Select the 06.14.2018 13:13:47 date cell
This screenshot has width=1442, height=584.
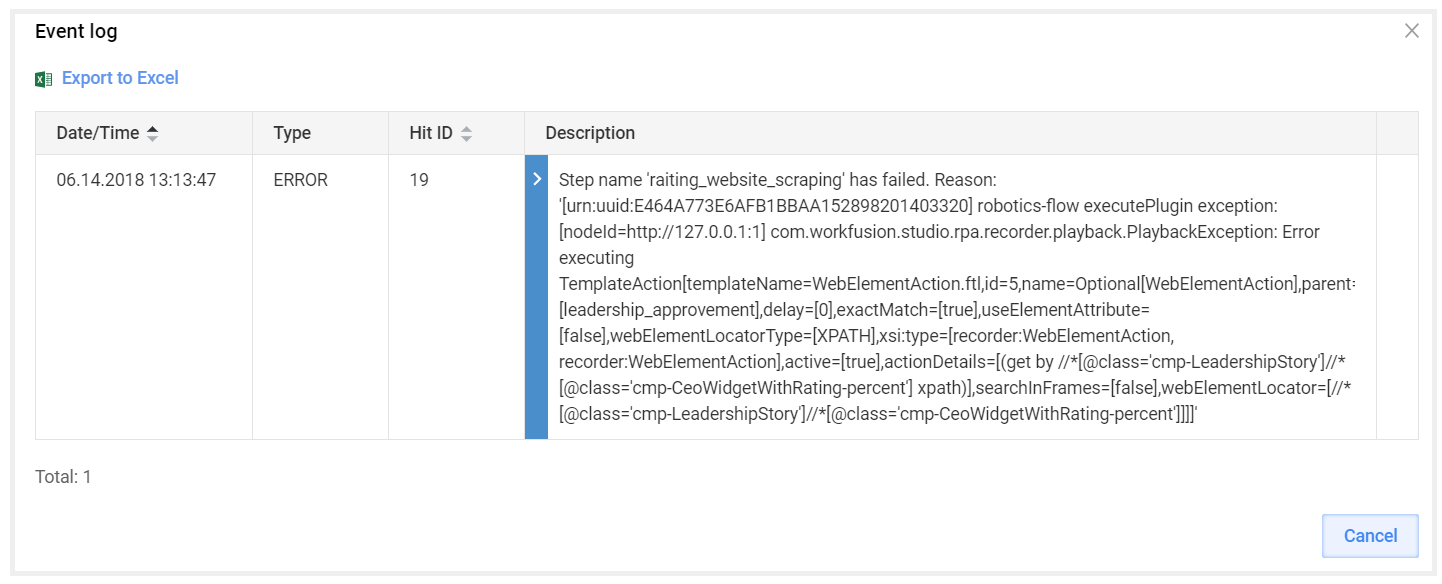click(136, 180)
